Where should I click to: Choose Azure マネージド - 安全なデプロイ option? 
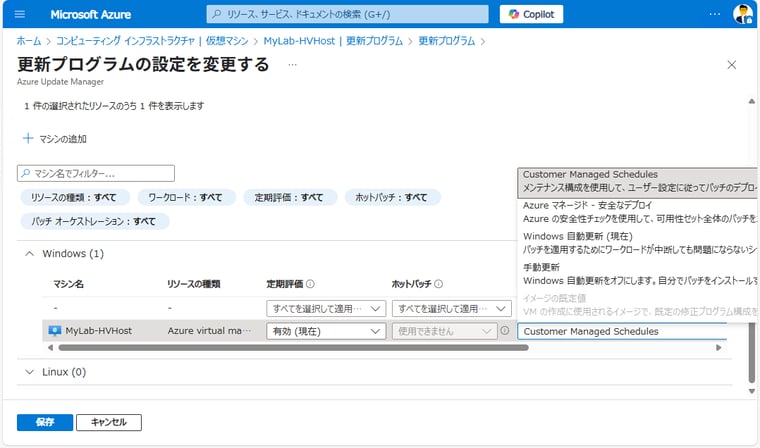click(637, 212)
